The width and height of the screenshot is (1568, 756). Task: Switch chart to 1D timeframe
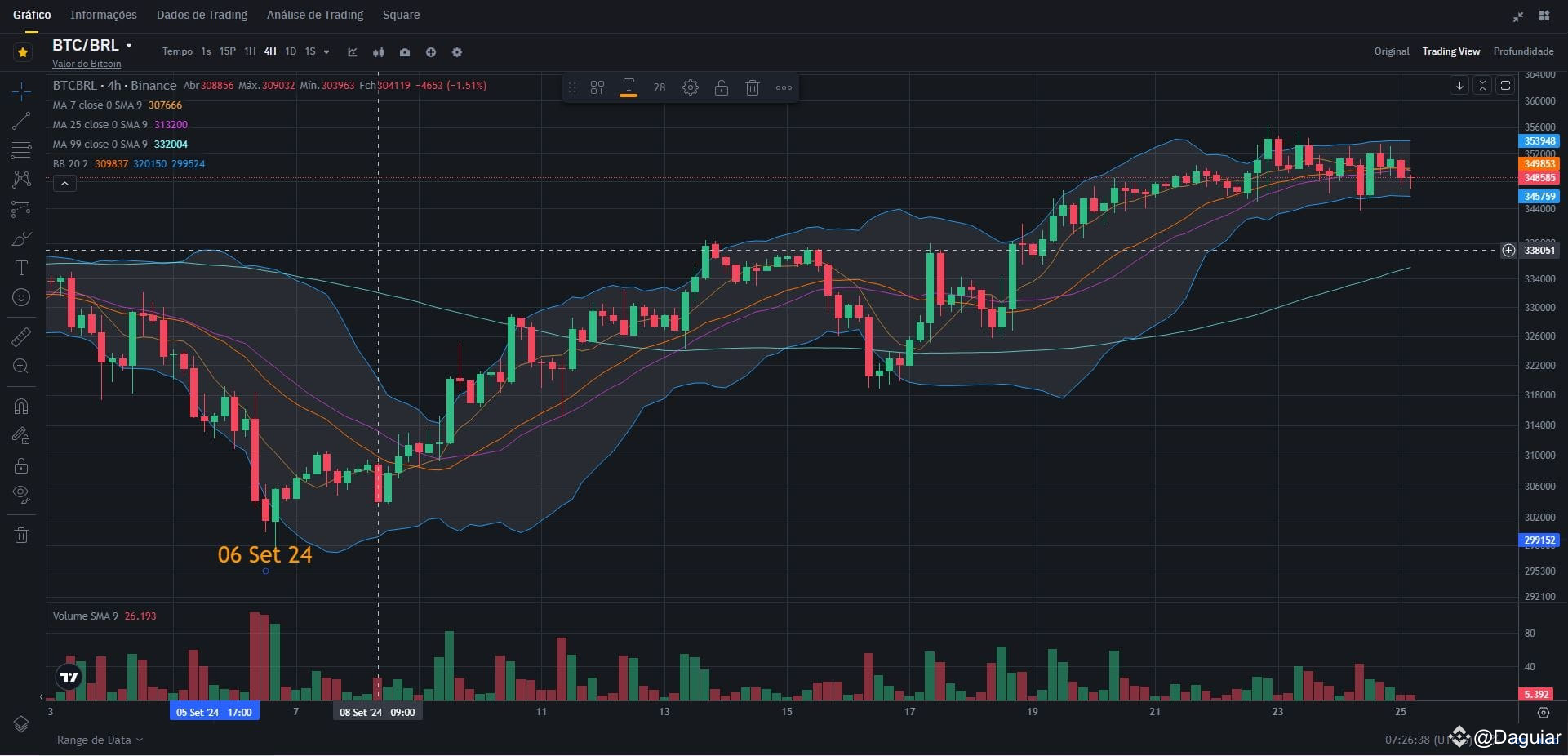290,51
